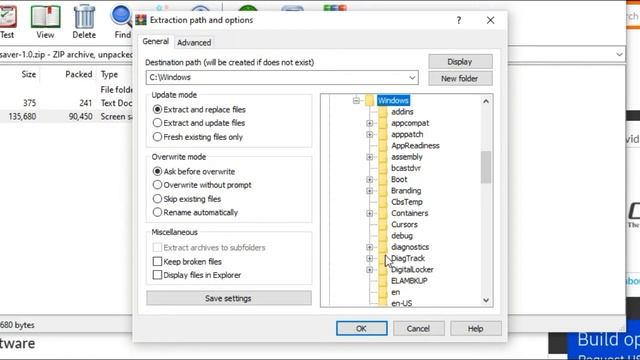640x360 pixels.
Task: Select the en folder in tree
Action: coord(396,292)
